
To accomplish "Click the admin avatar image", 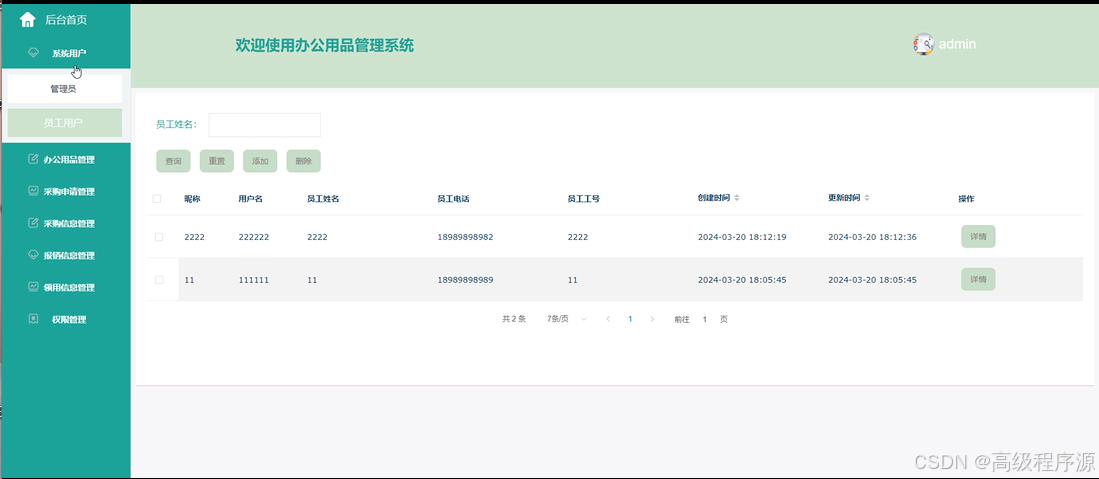I will (x=924, y=44).
